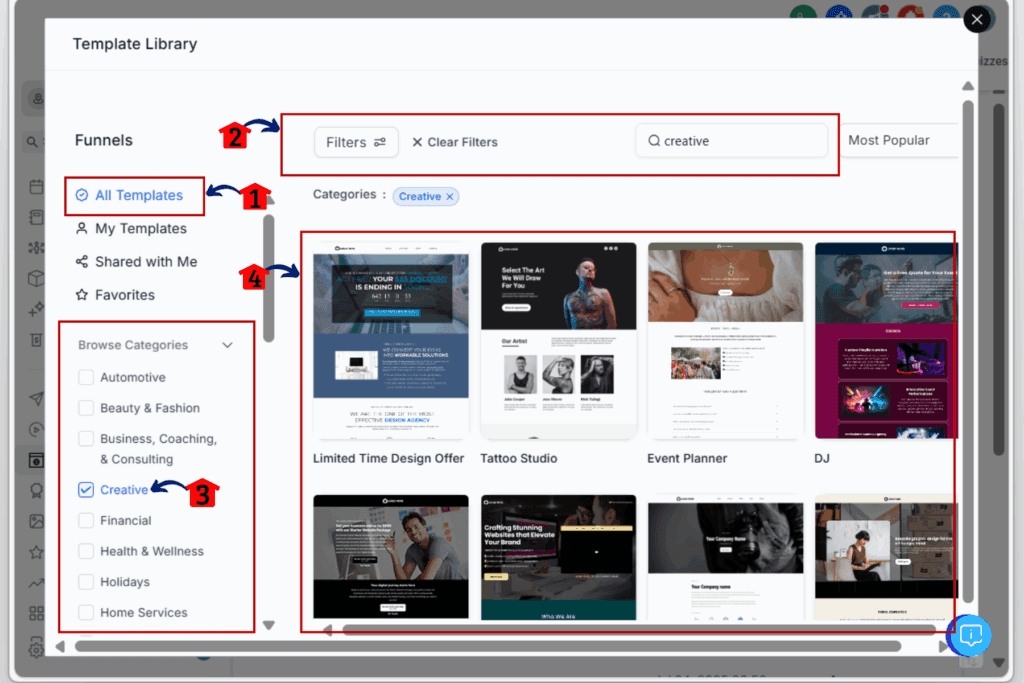Click the trend chart icon in sidebar
Image resolution: width=1024 pixels, height=683 pixels.
click(x=37, y=583)
